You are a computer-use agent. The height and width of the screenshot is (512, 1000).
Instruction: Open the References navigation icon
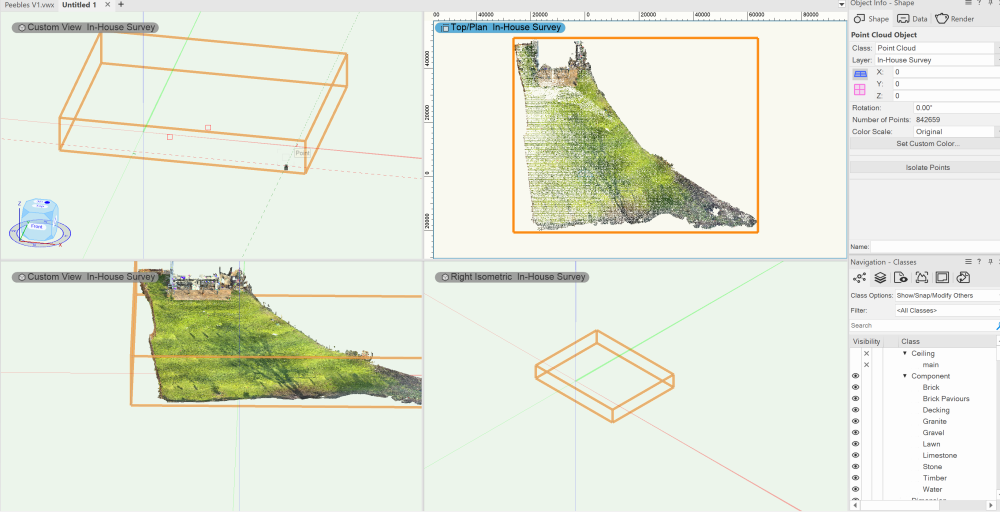pyautogui.click(x=962, y=277)
